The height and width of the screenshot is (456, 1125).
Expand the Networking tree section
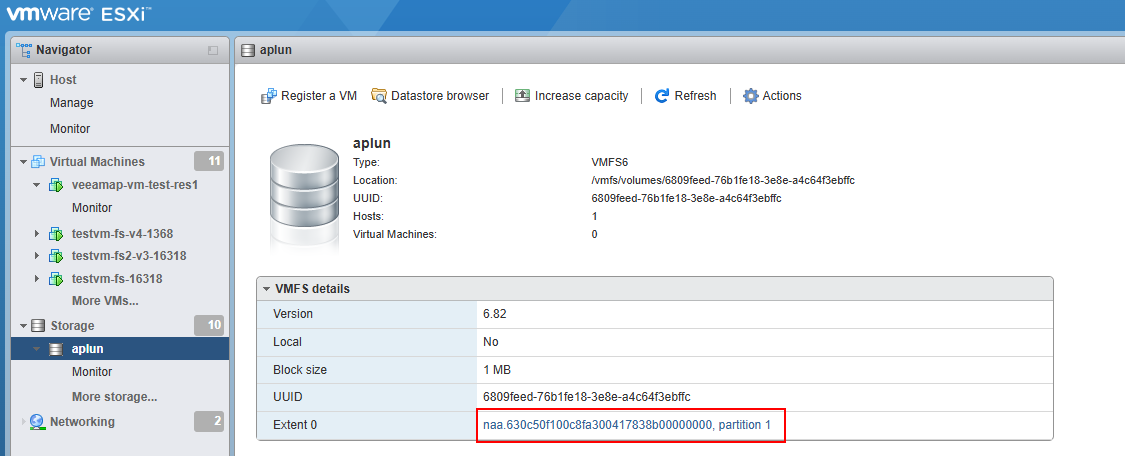[24, 422]
